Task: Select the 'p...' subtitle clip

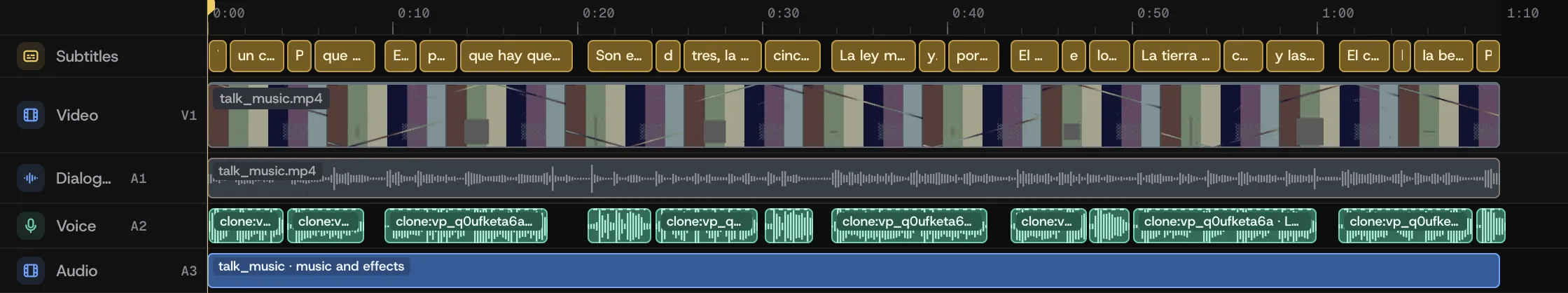Action: click(x=438, y=56)
